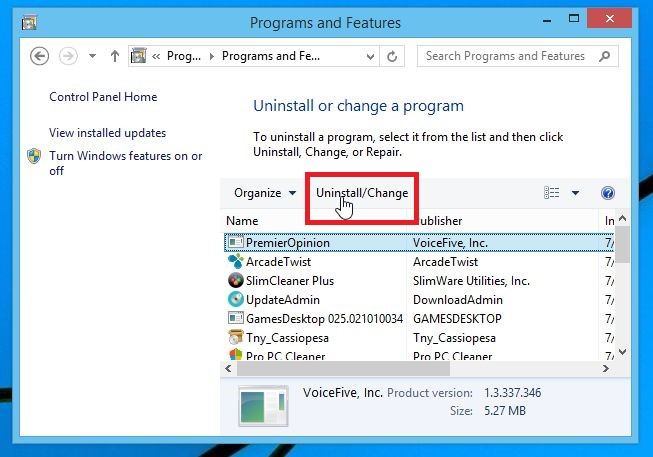
Task: Change view with the view icon
Action: [551, 193]
